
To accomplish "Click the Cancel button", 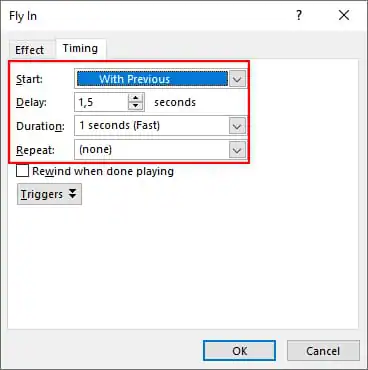I will click(x=323, y=351).
